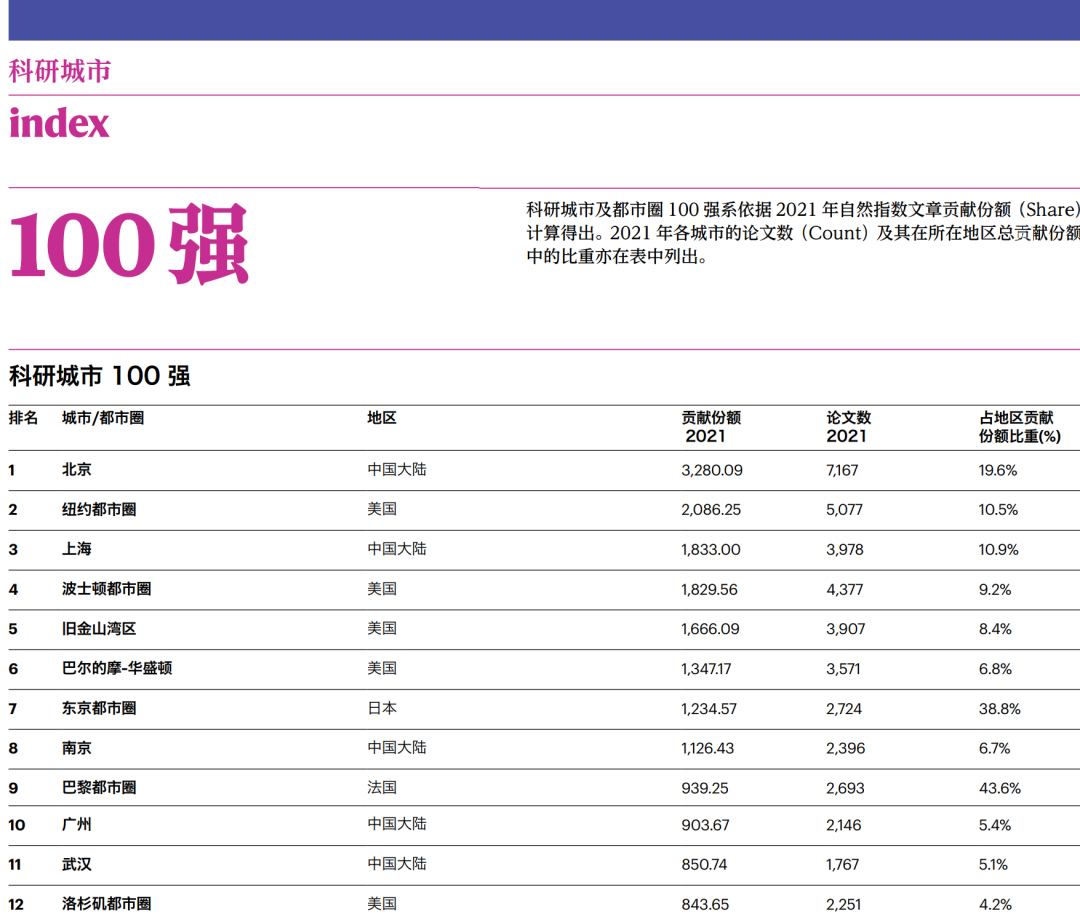Click the 科研城市 heading at top

click(60, 71)
